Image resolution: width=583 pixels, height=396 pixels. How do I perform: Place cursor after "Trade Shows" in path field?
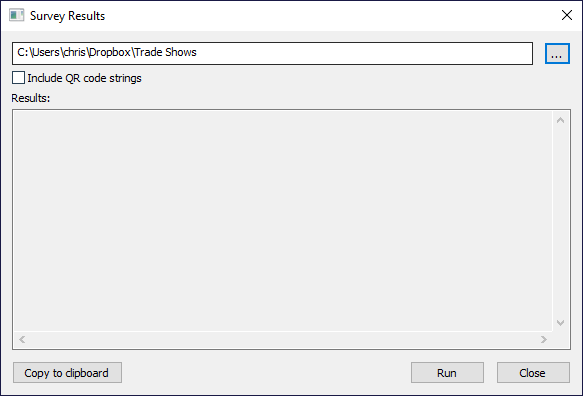(197, 52)
